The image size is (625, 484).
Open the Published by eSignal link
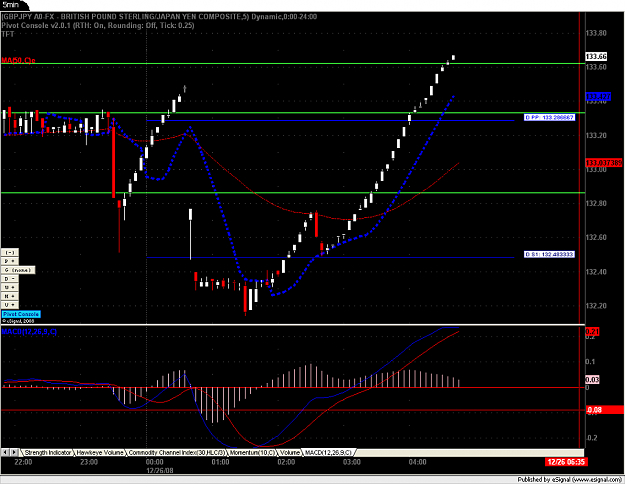[570, 479]
